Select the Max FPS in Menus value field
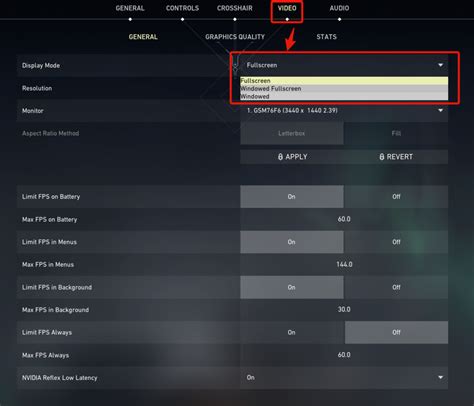 pos(344,264)
